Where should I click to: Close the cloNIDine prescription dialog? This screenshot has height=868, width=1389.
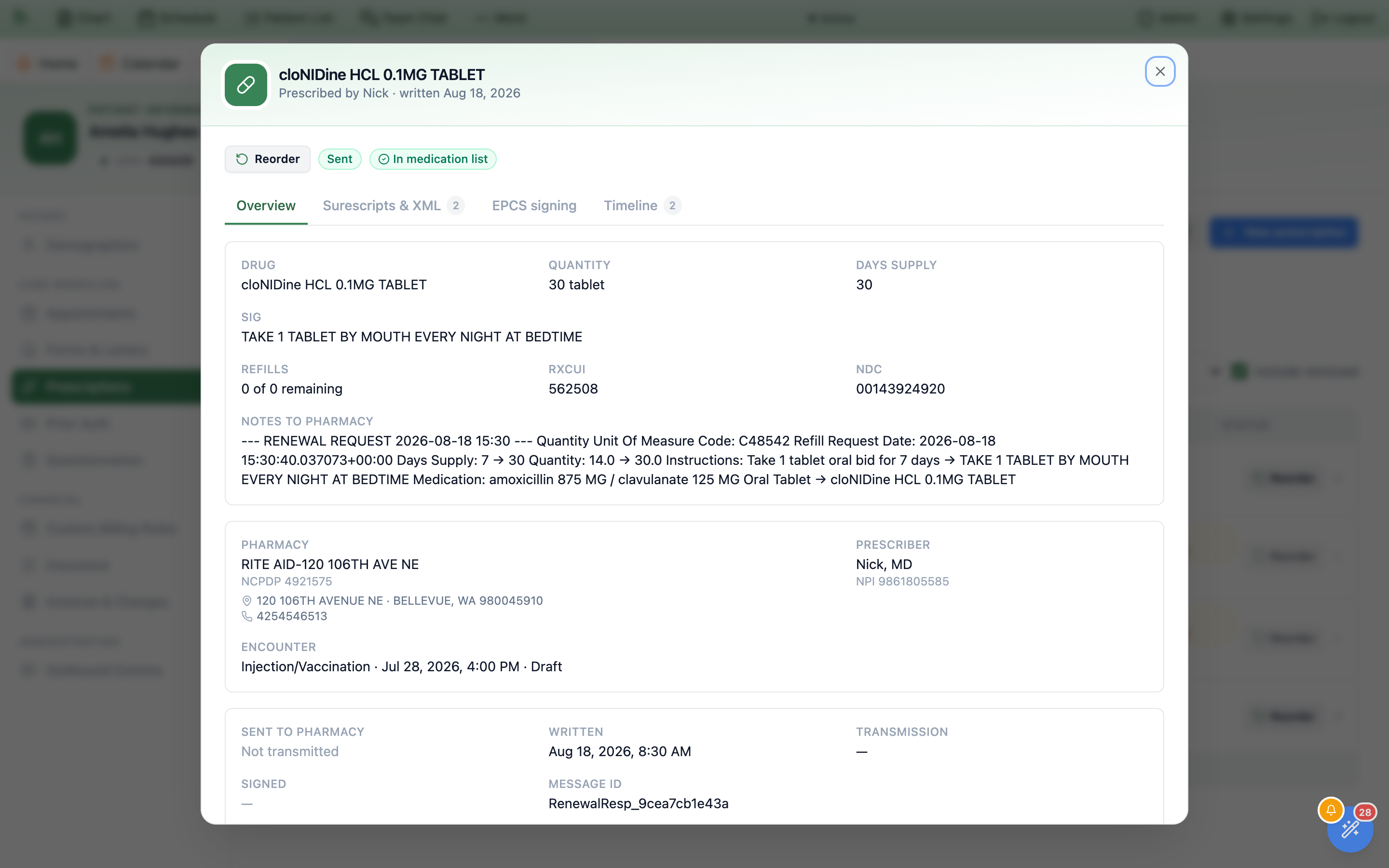(1160, 72)
